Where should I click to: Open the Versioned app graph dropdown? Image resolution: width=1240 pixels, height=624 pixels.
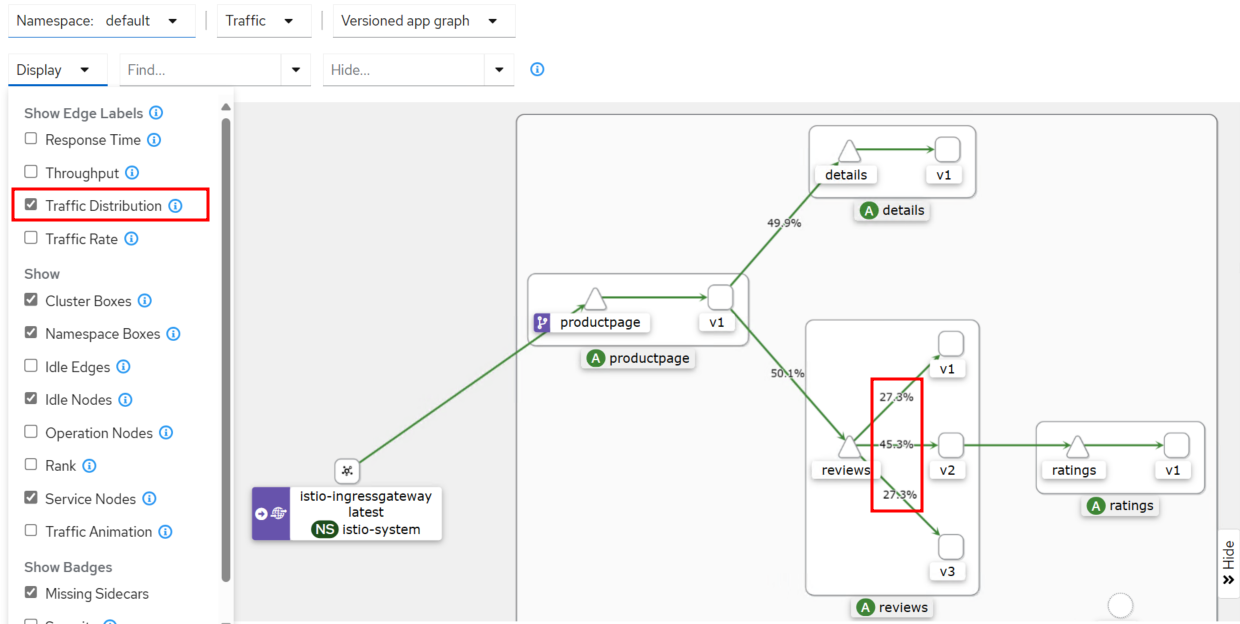click(x=424, y=20)
